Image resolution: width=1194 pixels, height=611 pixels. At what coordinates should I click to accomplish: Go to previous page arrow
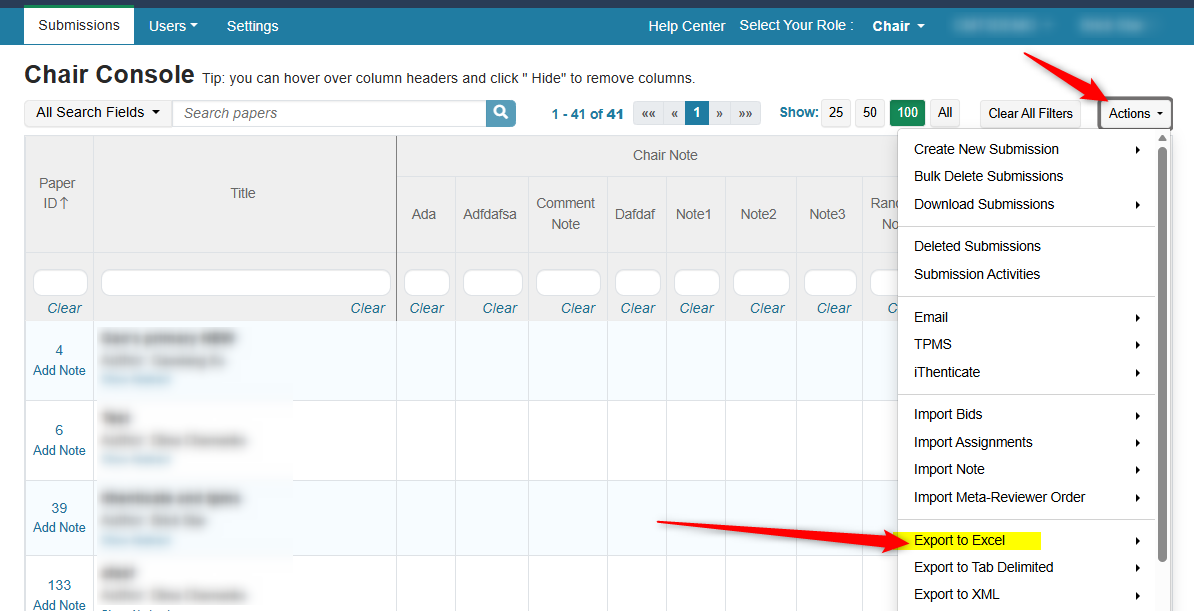[674, 113]
